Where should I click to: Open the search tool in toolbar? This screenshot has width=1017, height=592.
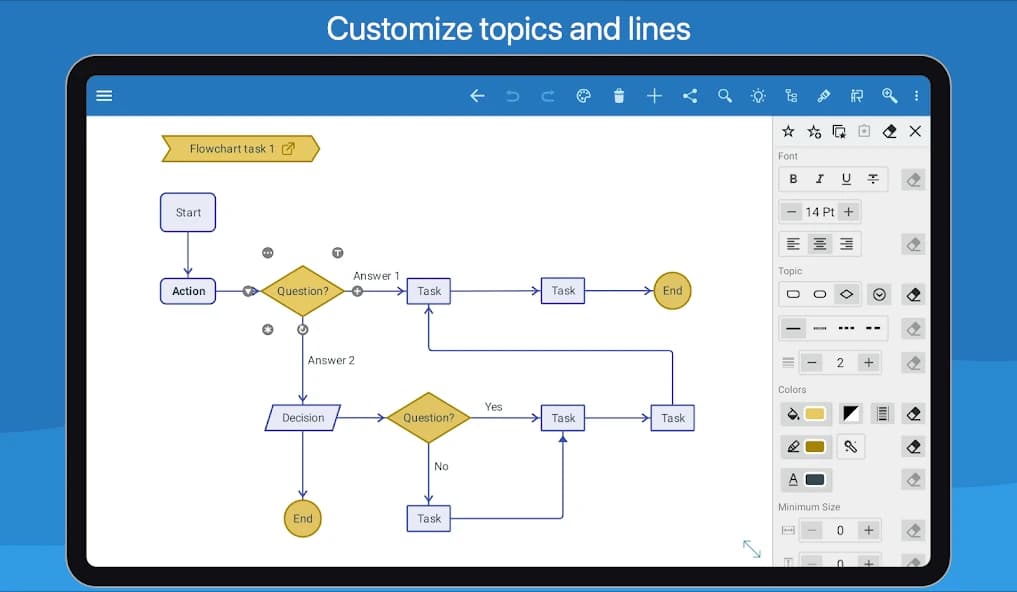click(724, 95)
